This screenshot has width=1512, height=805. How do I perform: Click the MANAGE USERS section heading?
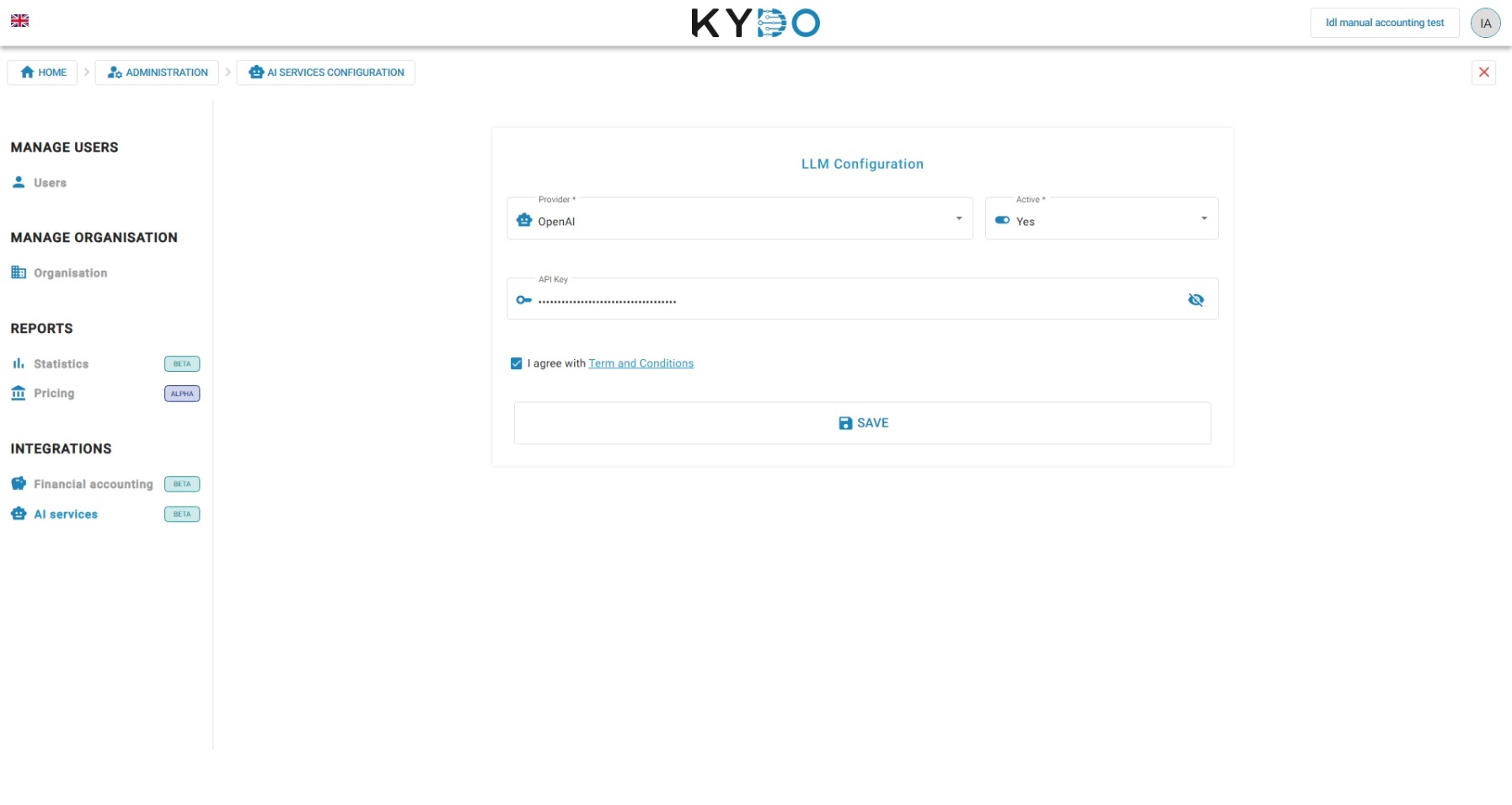tap(64, 148)
